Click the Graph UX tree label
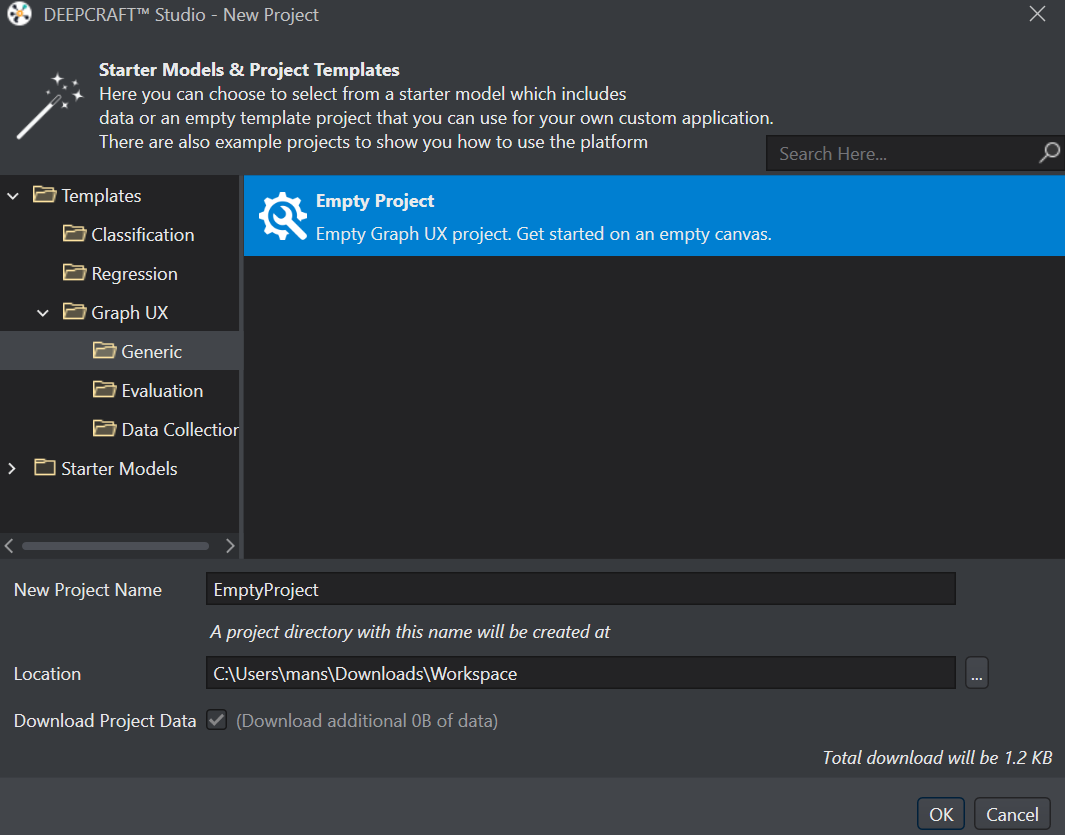The image size is (1065, 835). click(x=130, y=313)
